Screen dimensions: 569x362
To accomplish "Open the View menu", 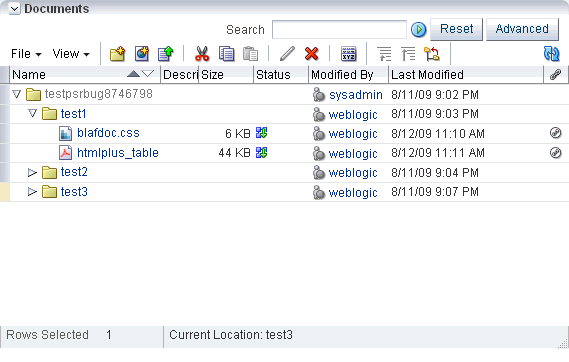I will [x=71, y=54].
